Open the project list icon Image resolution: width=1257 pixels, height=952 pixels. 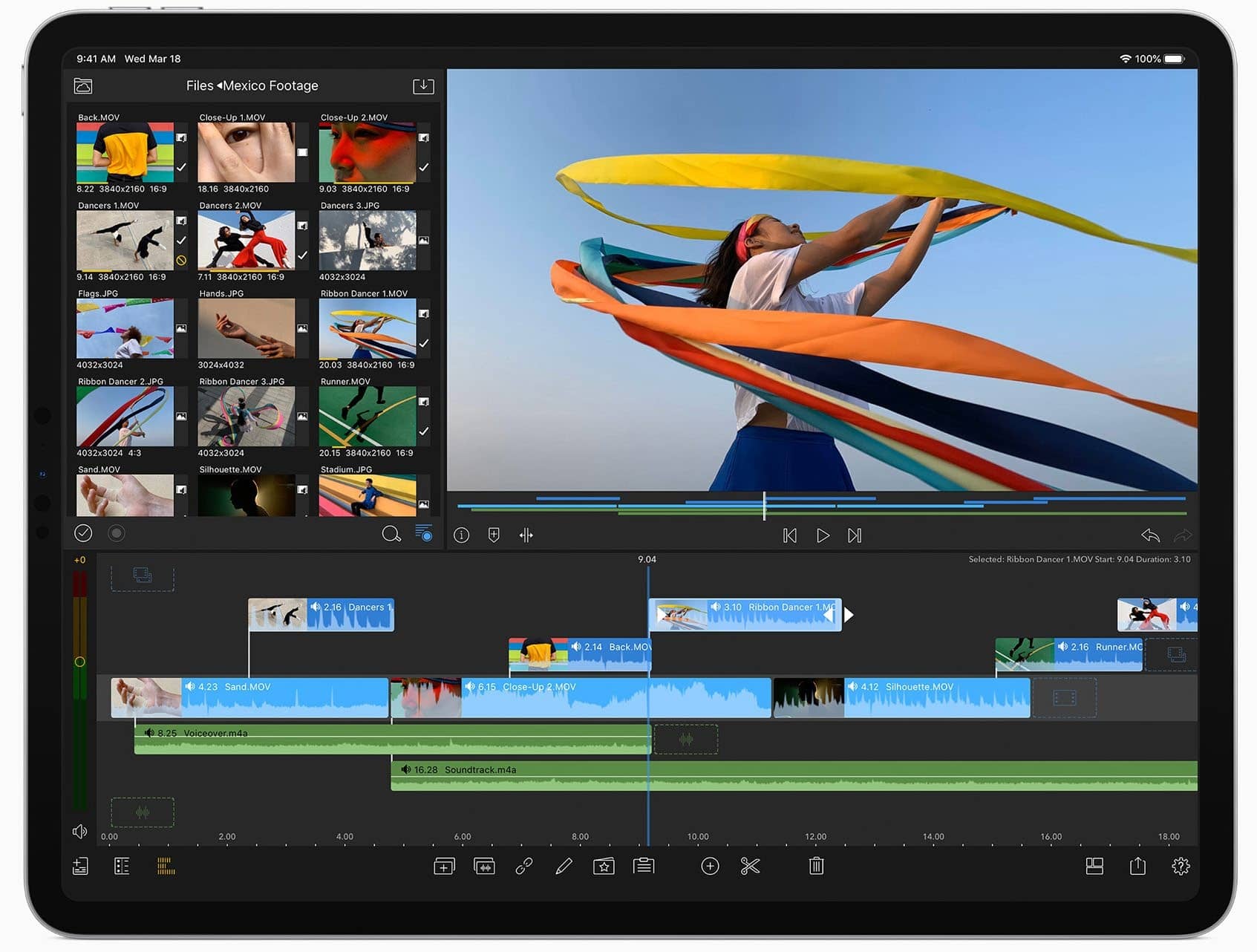point(80,866)
